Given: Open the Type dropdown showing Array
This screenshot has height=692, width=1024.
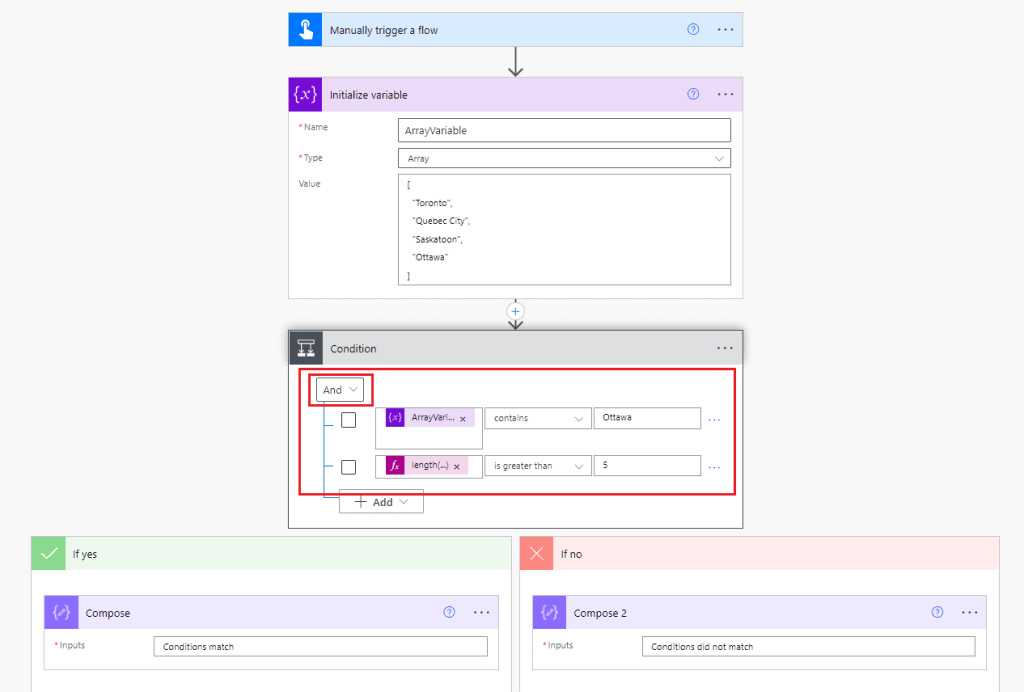Looking at the screenshot, I should [x=564, y=159].
